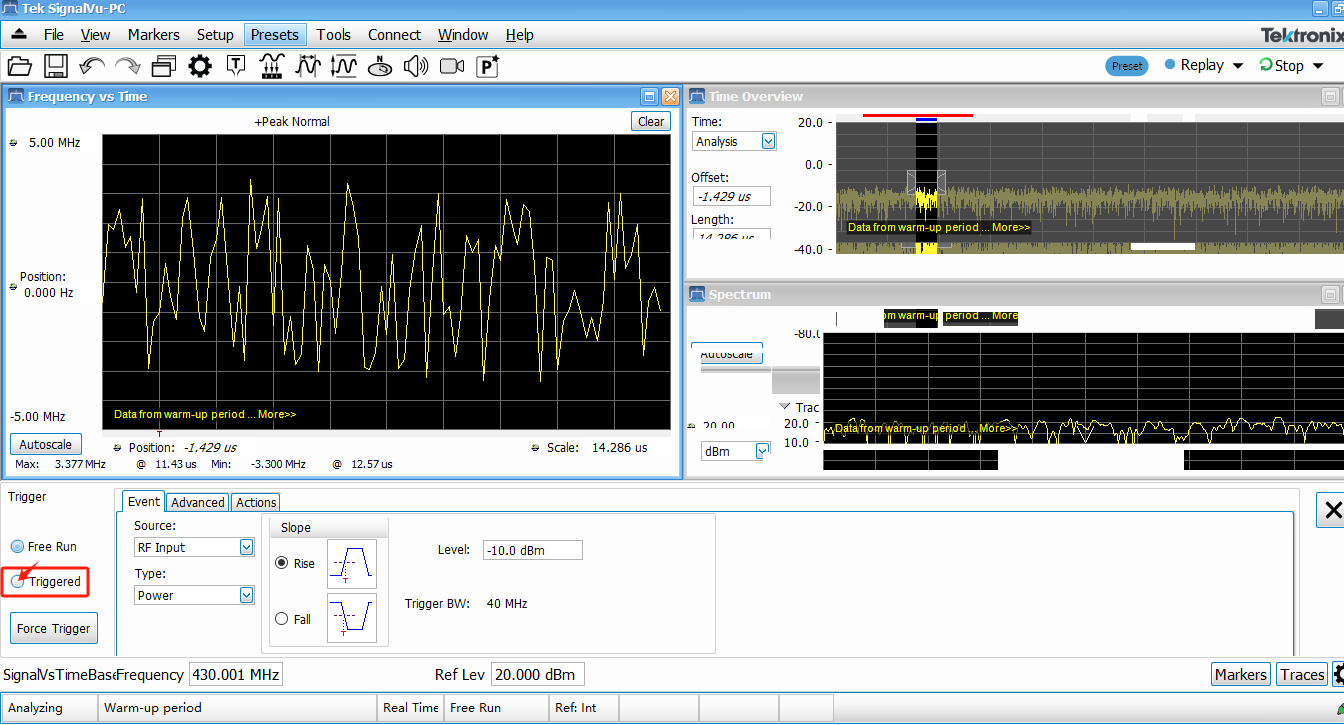Choose the Rise slope radio button

(x=282, y=564)
